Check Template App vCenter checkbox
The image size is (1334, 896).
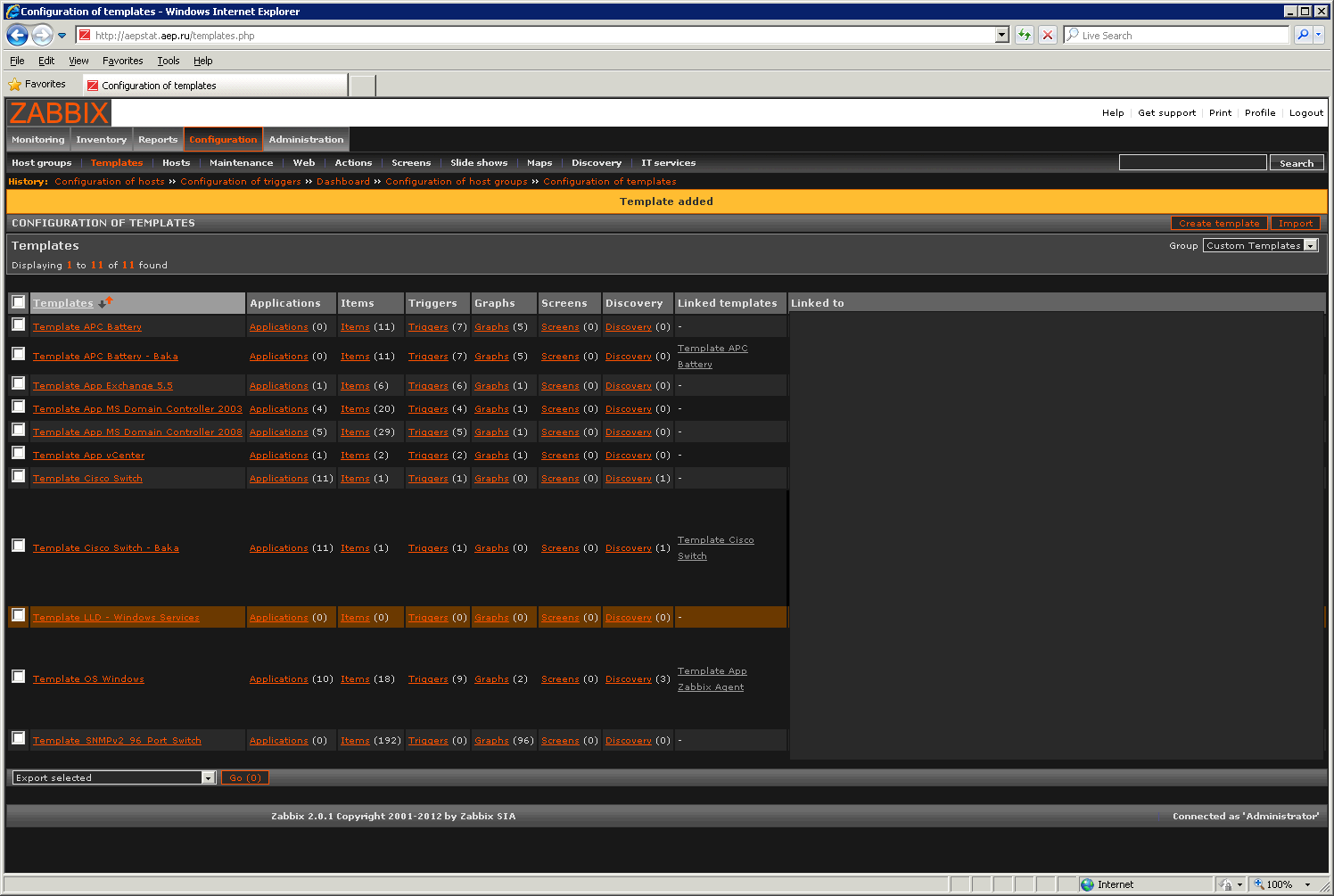(x=18, y=453)
